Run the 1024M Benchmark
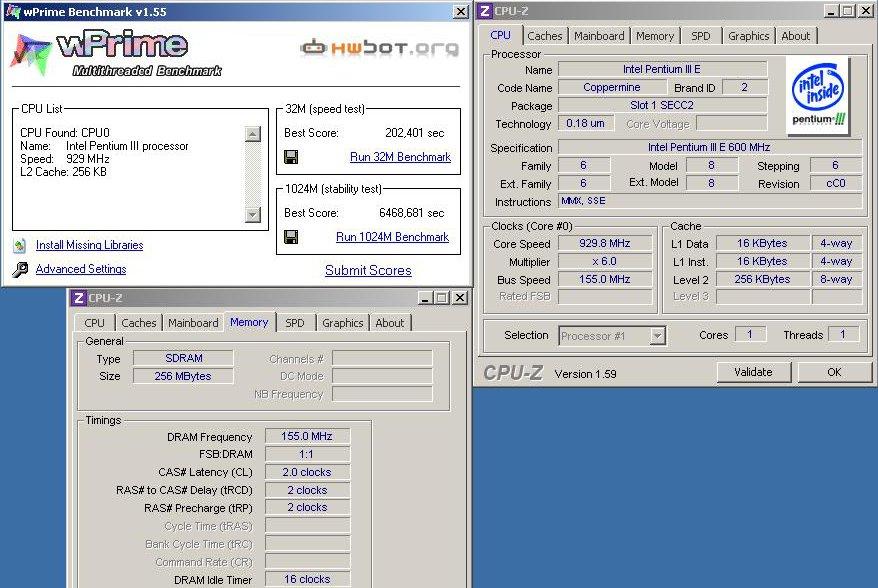Image resolution: width=878 pixels, height=588 pixels. [x=393, y=237]
